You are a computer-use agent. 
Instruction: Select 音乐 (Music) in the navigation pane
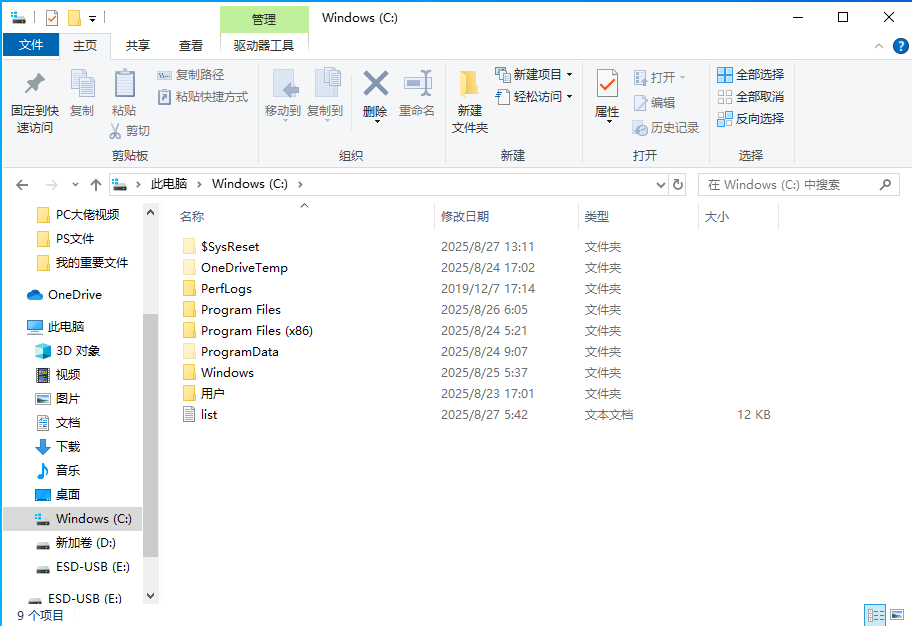point(68,470)
